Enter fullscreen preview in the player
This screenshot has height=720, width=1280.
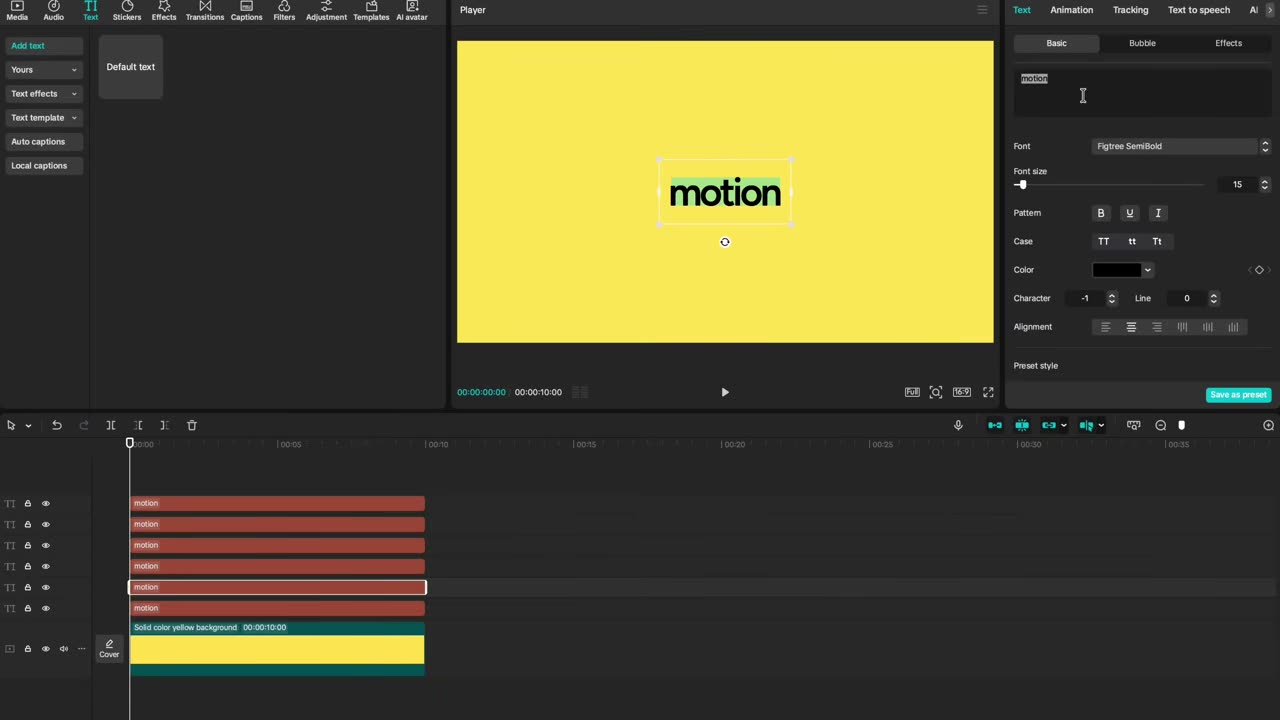988,392
